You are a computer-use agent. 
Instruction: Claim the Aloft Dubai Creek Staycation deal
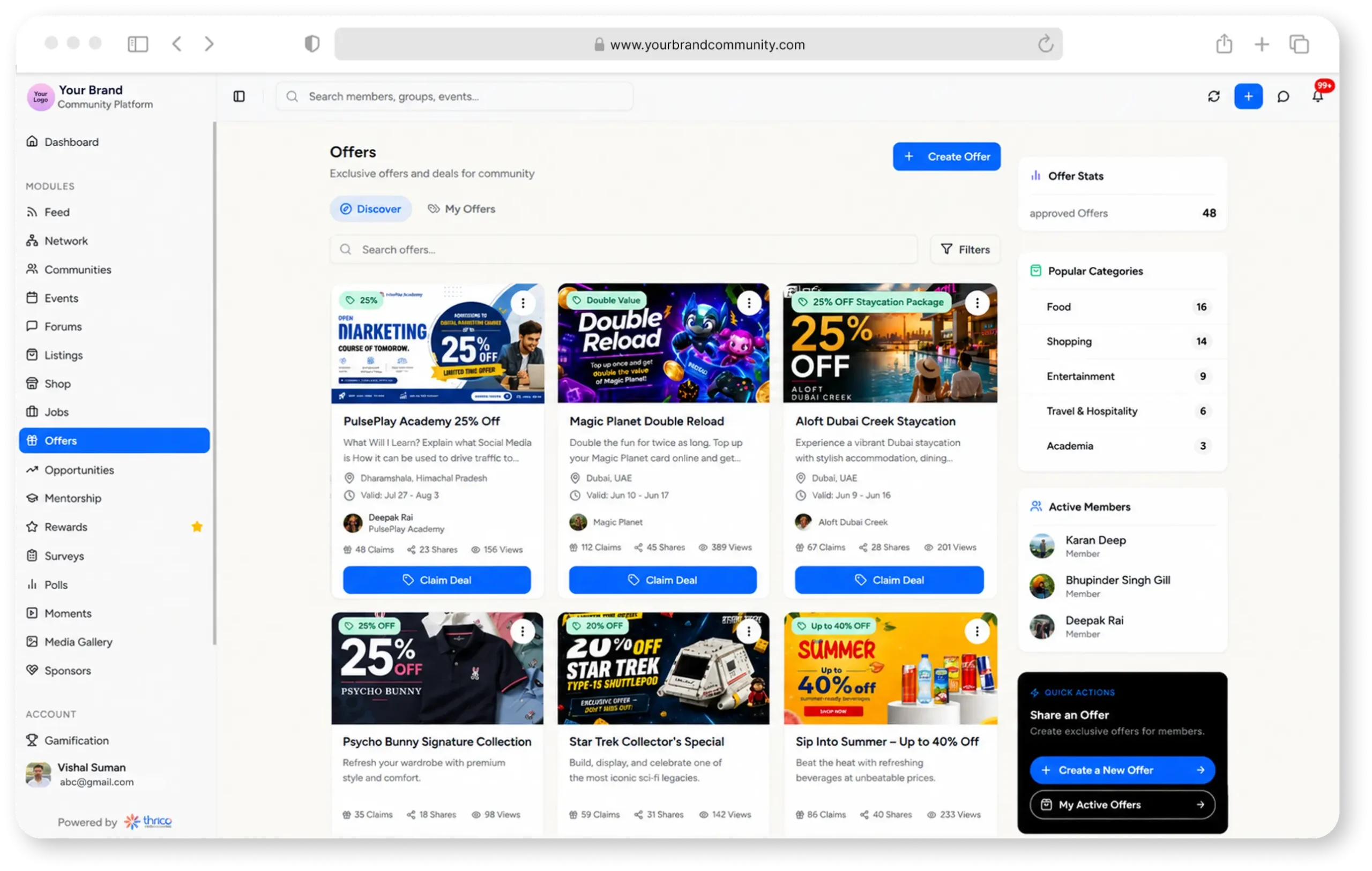[x=890, y=580]
